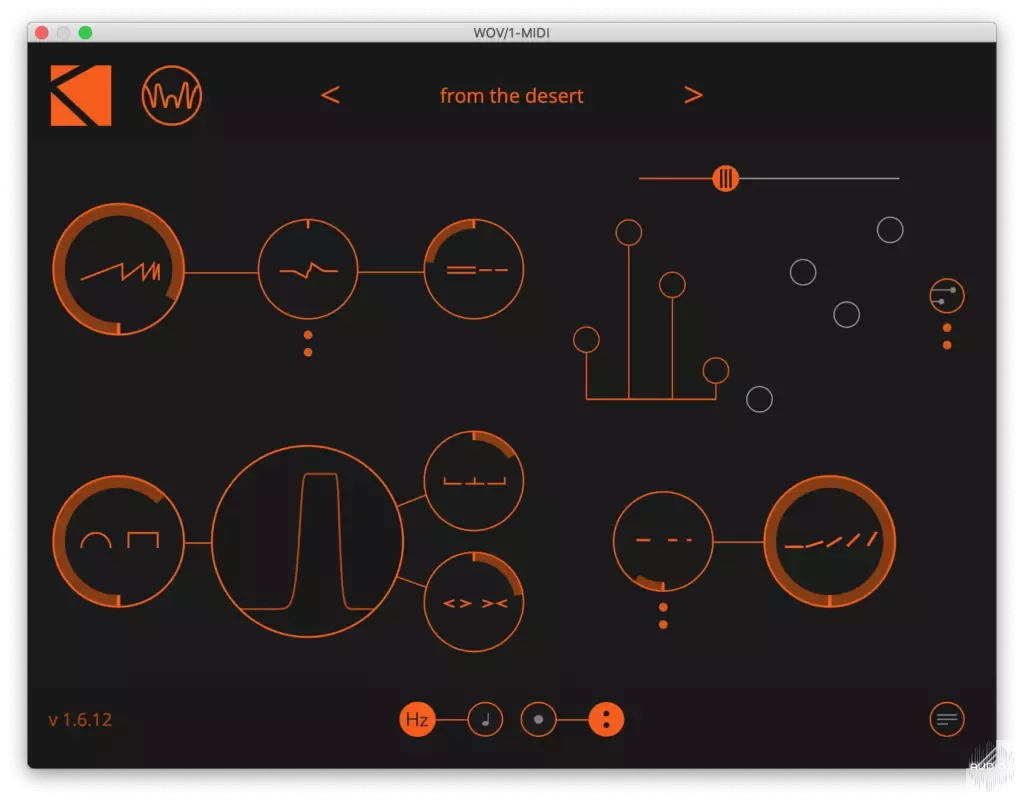Click the middle grey circle node in the right-hand row

coord(846,315)
